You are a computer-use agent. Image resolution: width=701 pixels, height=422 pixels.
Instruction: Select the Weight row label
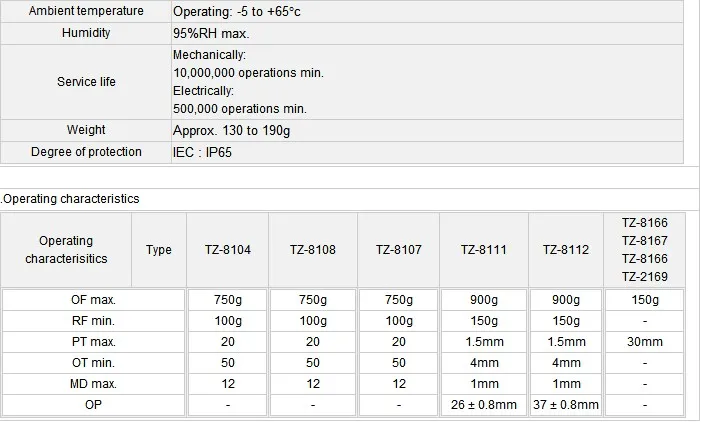pyautogui.click(x=86, y=130)
